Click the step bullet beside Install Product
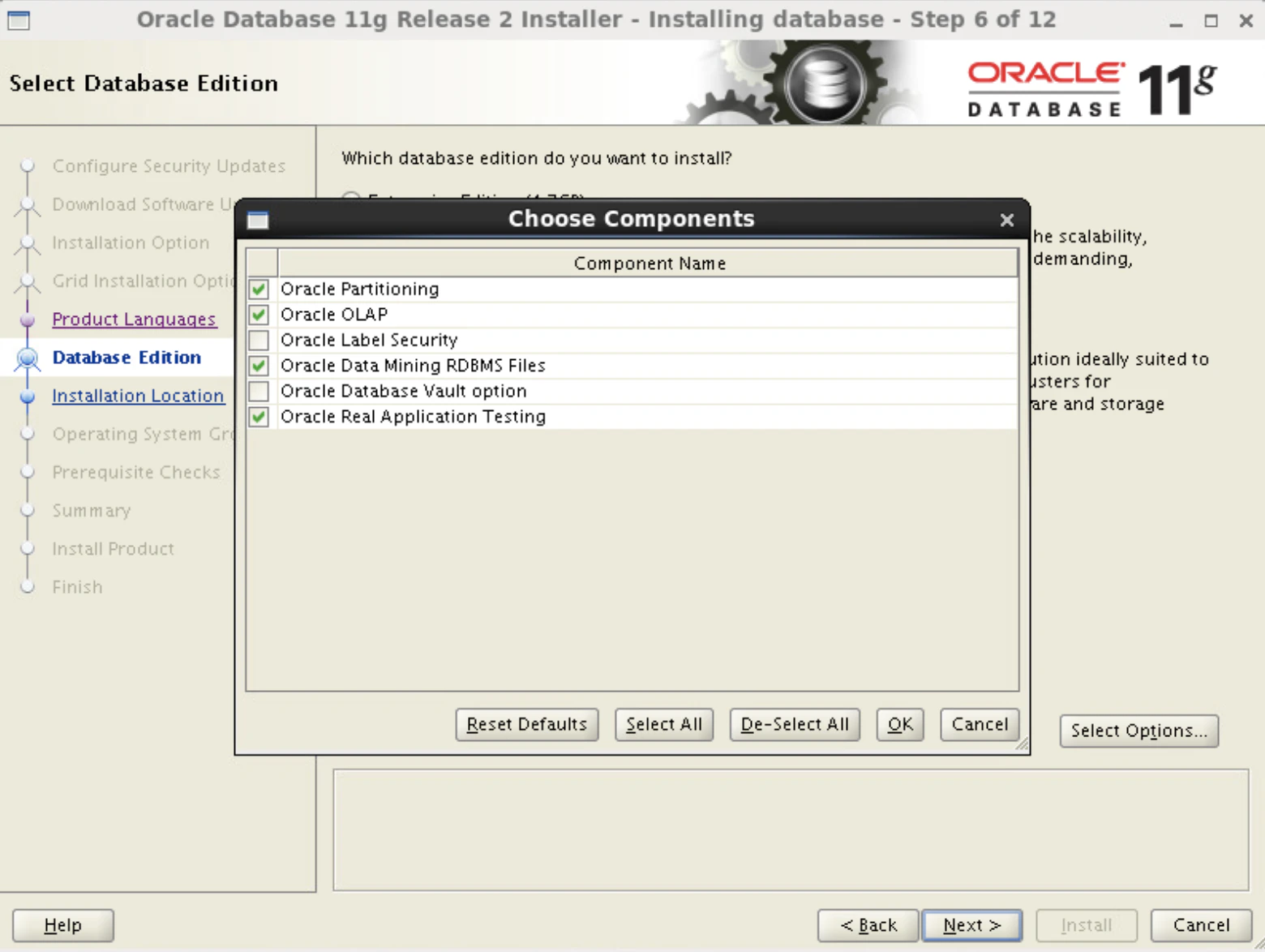The image size is (1265, 952). point(28,549)
